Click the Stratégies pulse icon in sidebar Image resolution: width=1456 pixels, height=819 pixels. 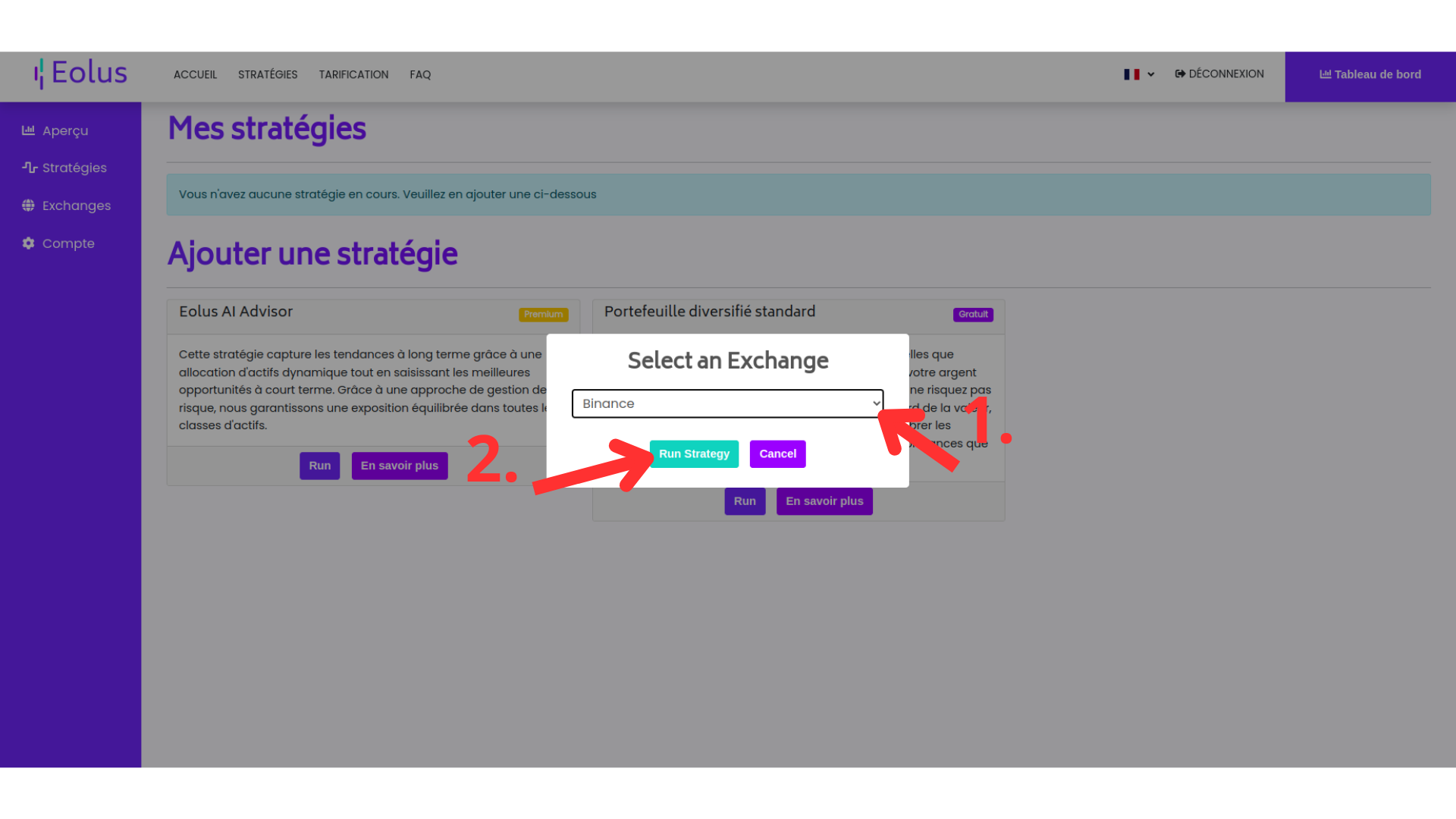click(30, 168)
